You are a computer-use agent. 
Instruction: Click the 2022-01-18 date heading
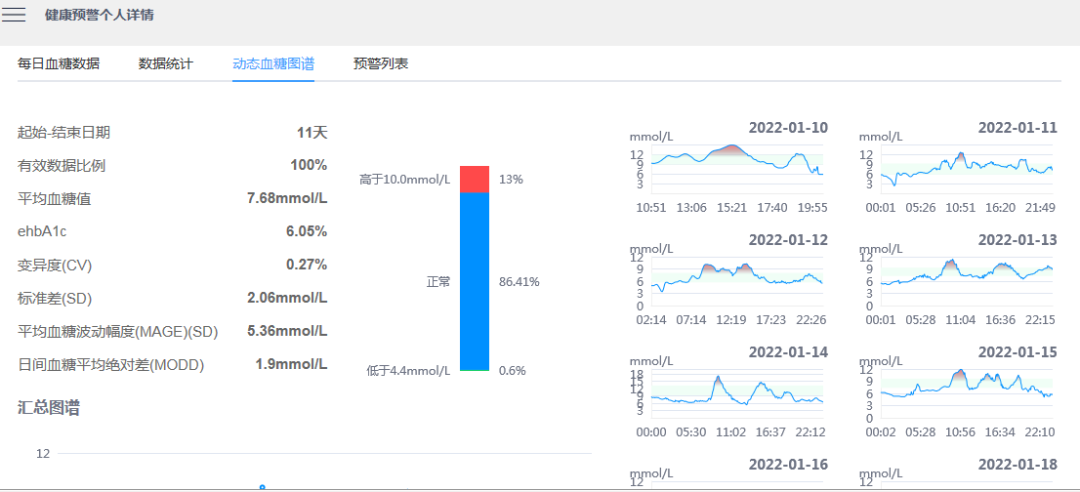coord(1017,464)
